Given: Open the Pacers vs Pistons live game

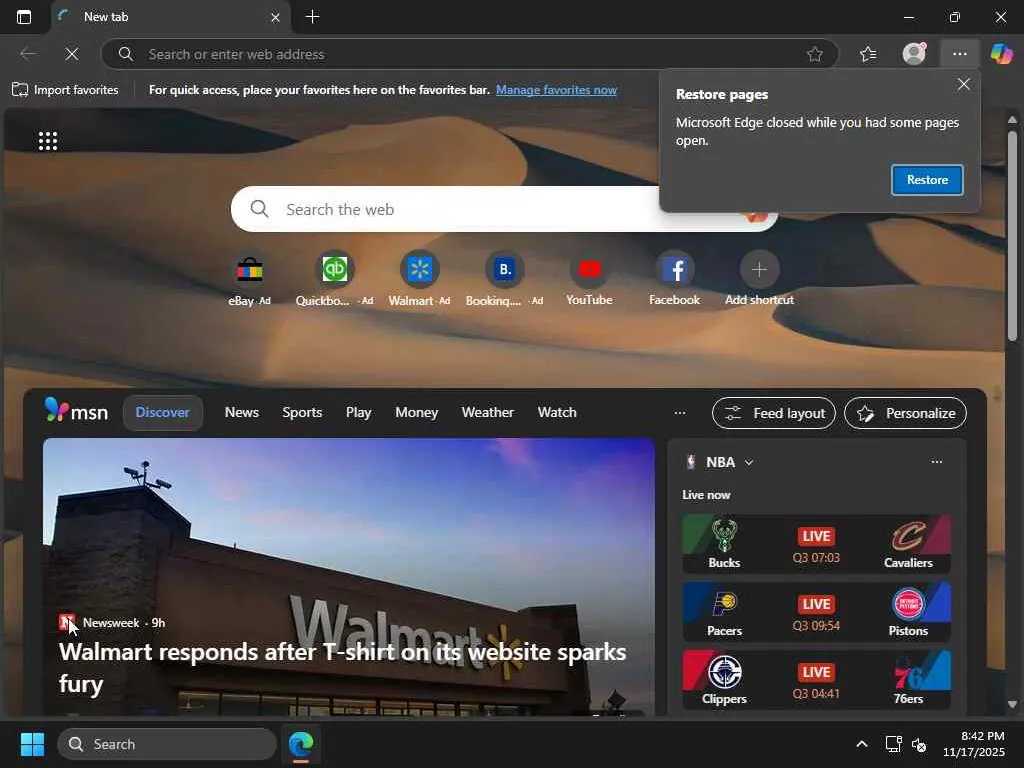Looking at the screenshot, I should click(x=816, y=612).
